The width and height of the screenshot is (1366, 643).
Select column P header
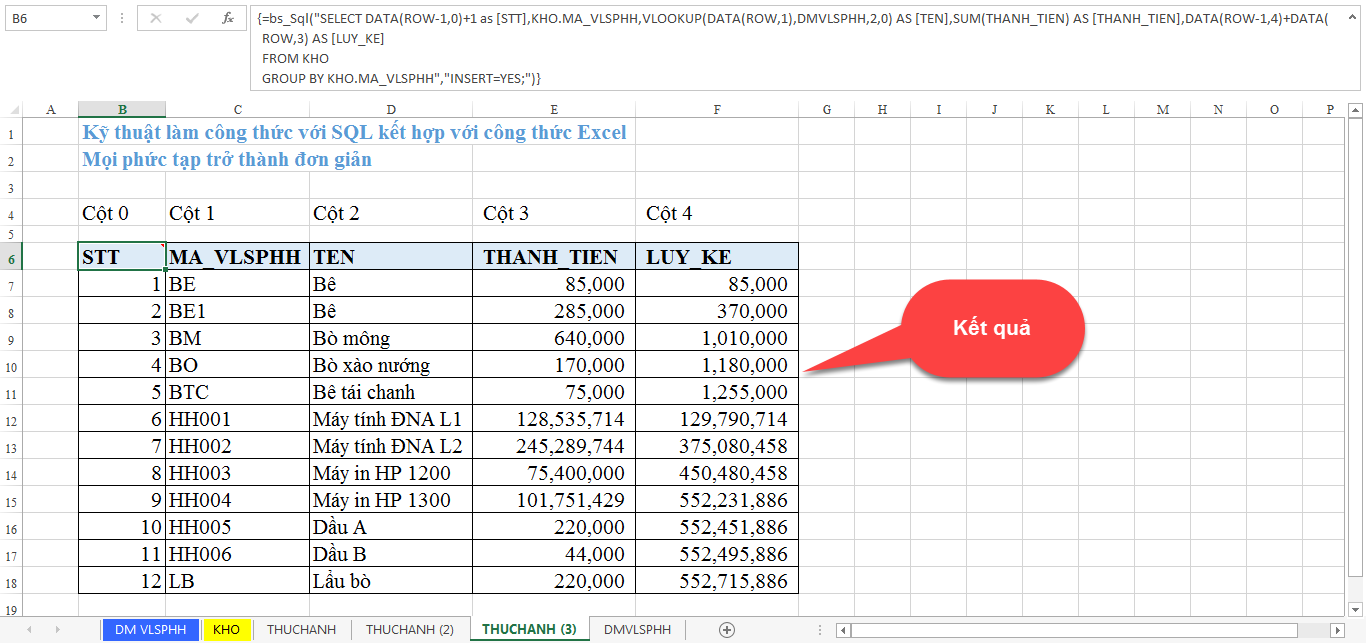1330,109
